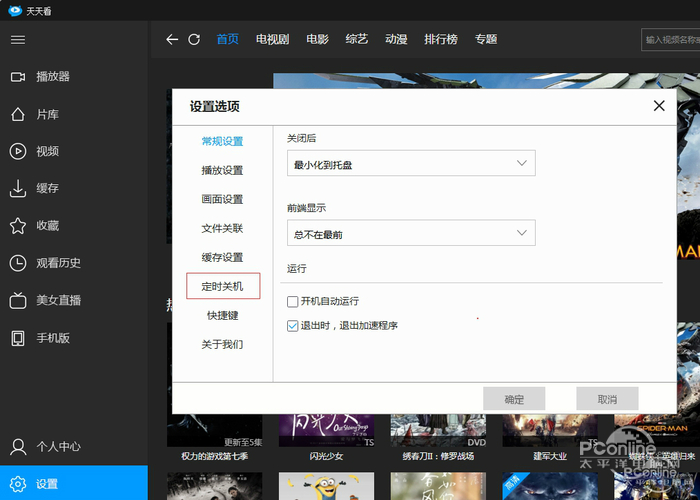Image resolution: width=700 pixels, height=500 pixels.
Task: Switch to the 缓存设置 tab
Action: pos(222,258)
